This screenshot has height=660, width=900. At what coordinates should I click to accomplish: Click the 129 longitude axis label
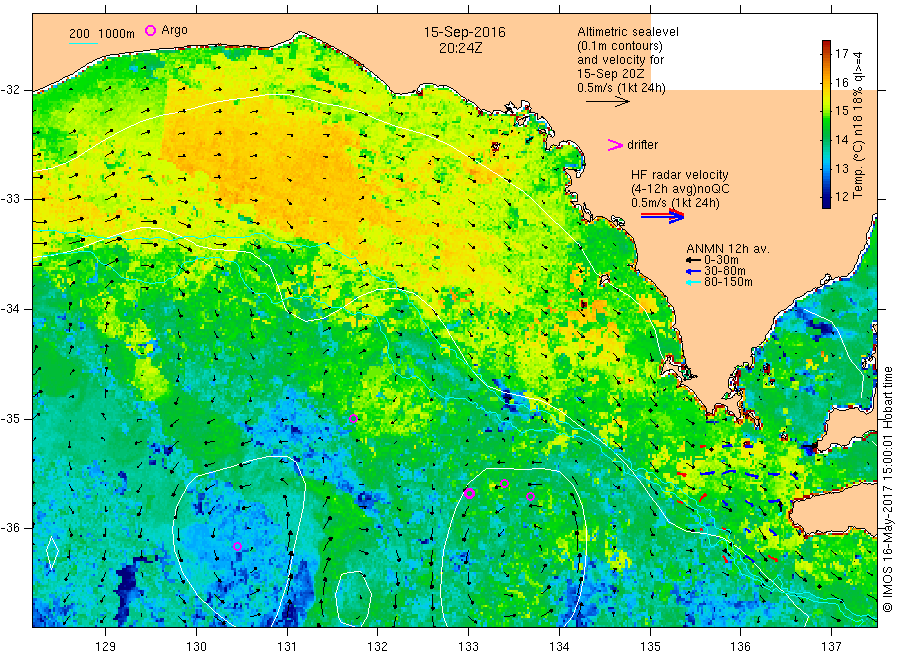click(106, 647)
